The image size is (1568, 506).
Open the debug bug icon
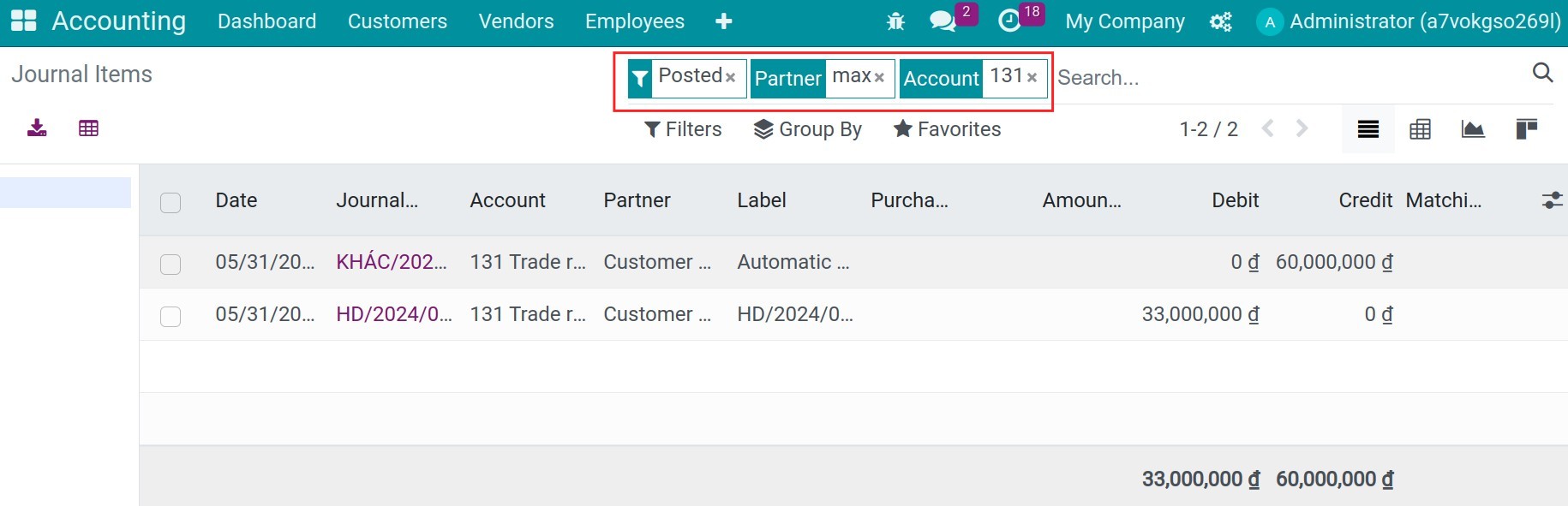pos(895,21)
